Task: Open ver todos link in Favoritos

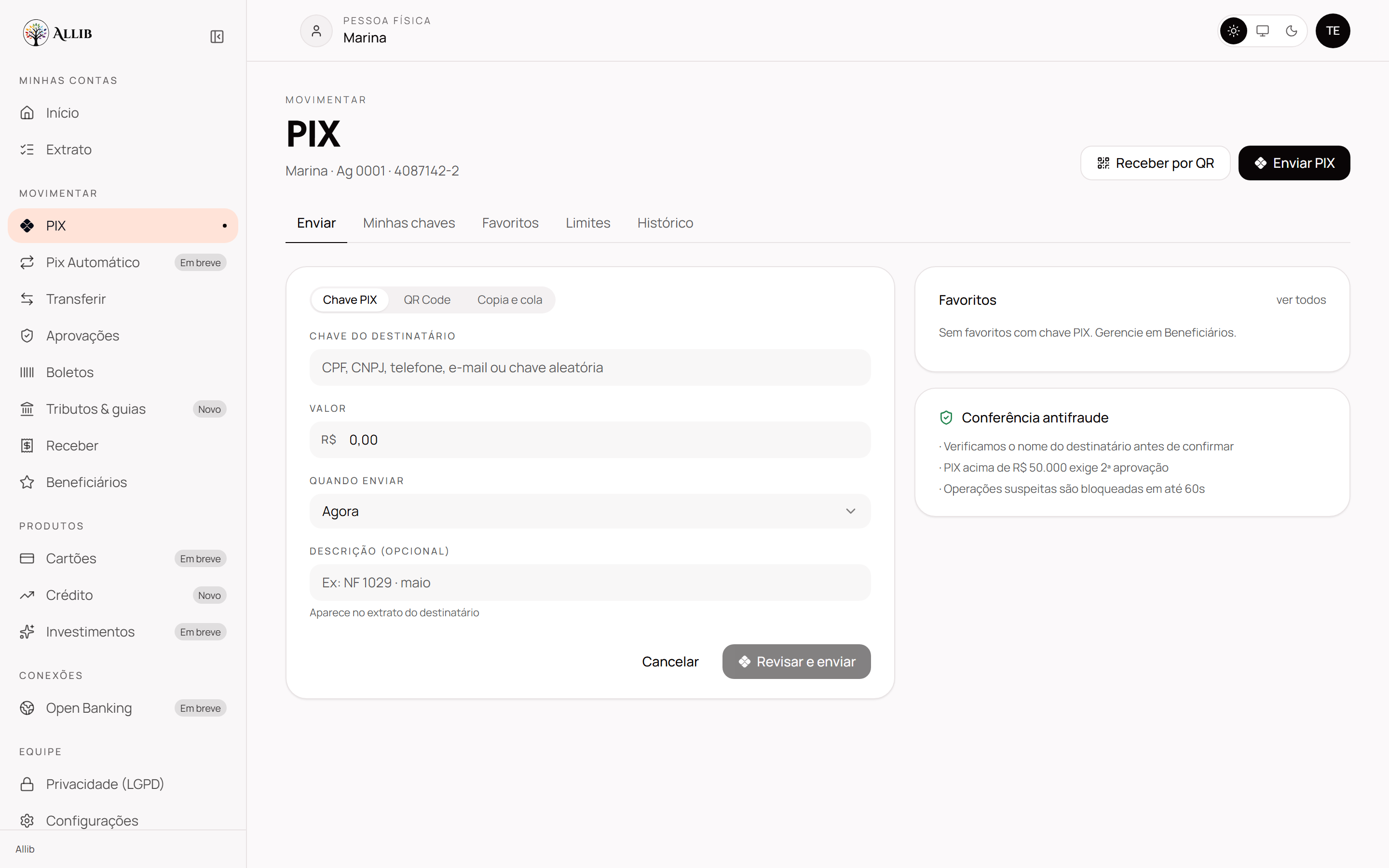Action: pyautogui.click(x=1301, y=299)
